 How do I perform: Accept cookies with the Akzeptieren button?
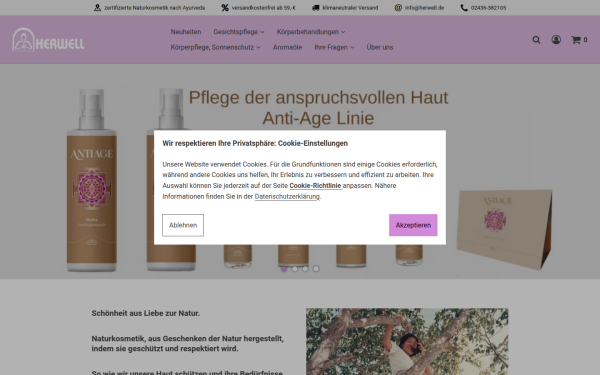tap(413, 225)
